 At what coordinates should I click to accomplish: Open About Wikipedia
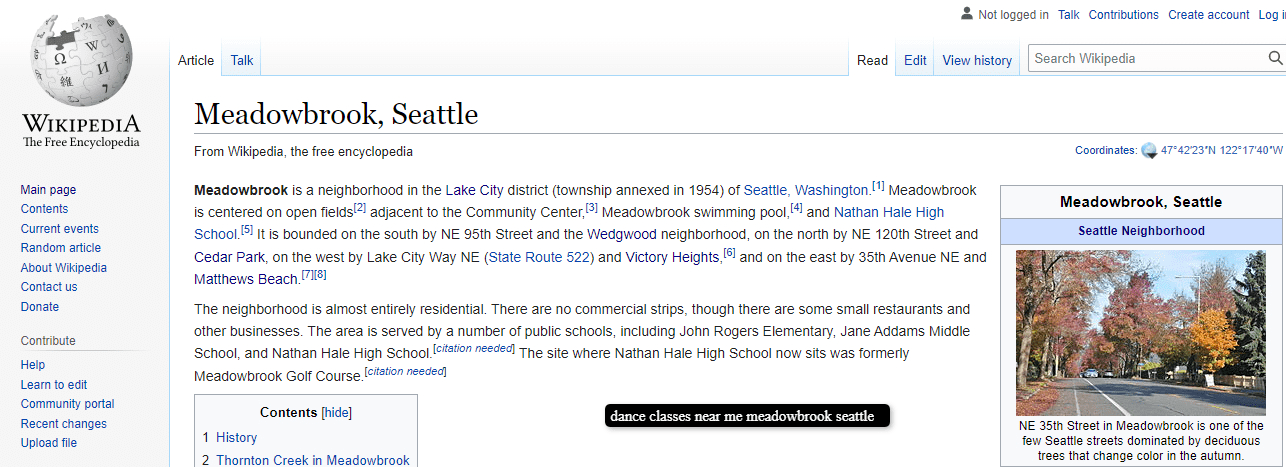[x=64, y=268]
